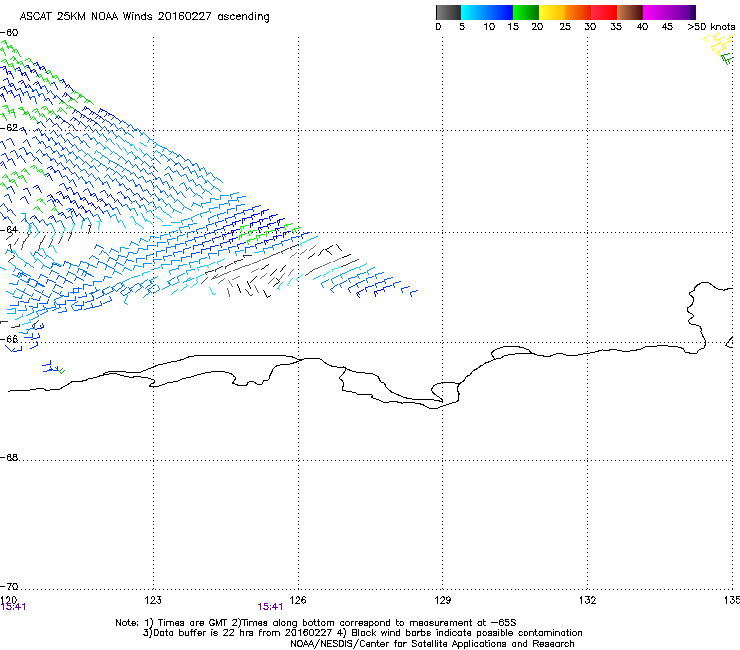
Task: Click the legend label '15'
Action: 513,27
